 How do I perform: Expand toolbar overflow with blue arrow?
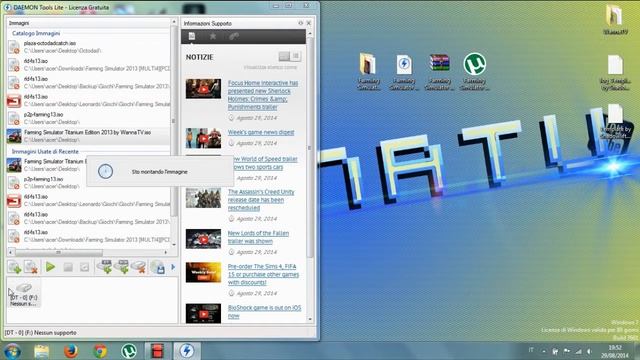(x=173, y=267)
